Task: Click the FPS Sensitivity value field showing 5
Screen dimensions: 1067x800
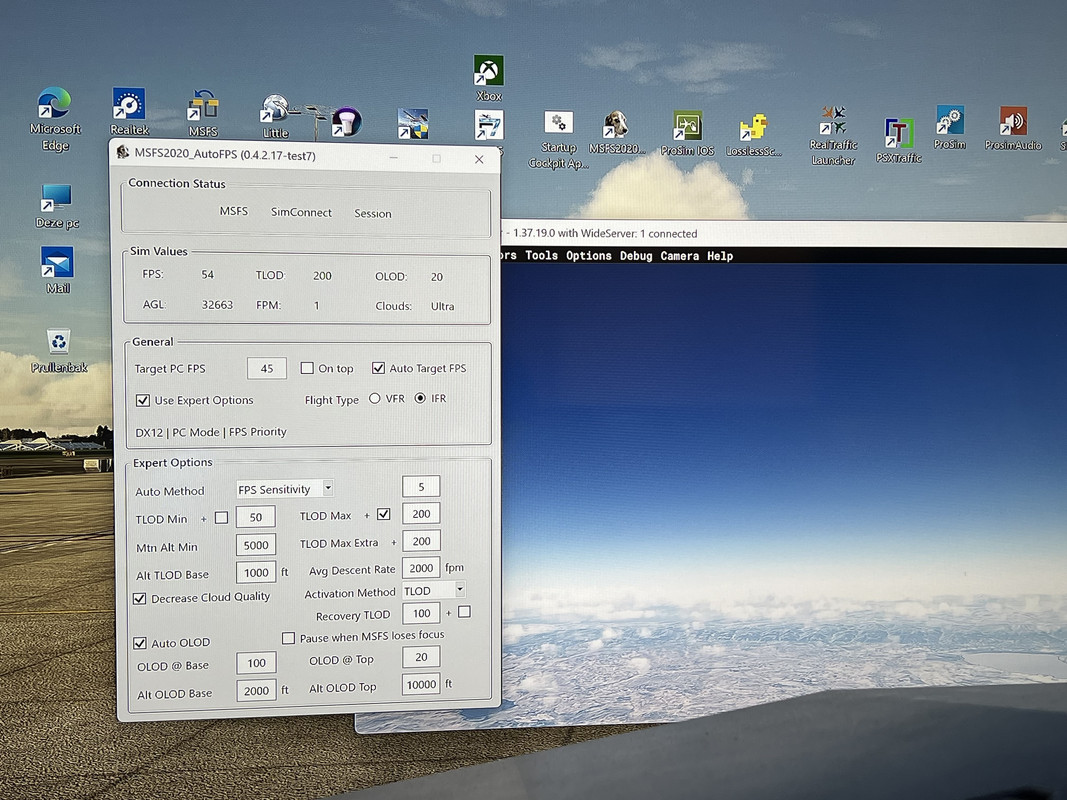Action: (x=421, y=486)
